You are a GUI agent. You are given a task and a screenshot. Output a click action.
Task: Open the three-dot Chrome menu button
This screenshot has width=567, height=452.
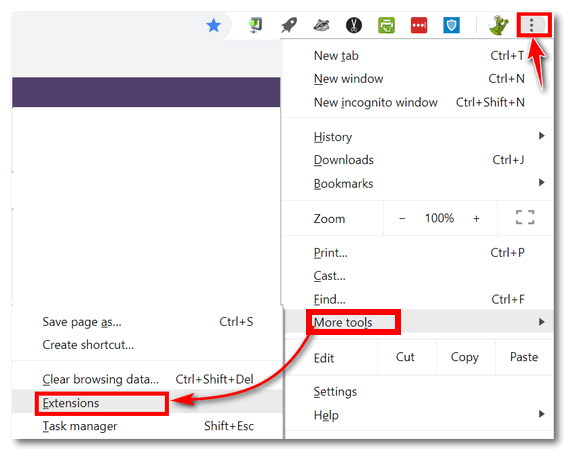[x=532, y=25]
